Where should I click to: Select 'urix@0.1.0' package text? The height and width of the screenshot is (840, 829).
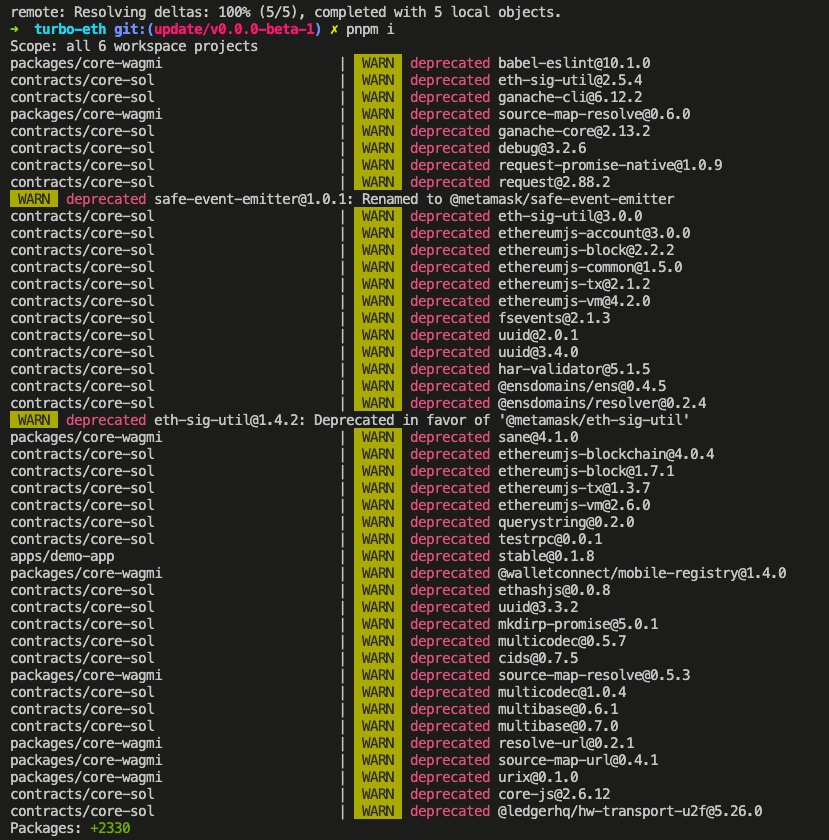(538, 778)
